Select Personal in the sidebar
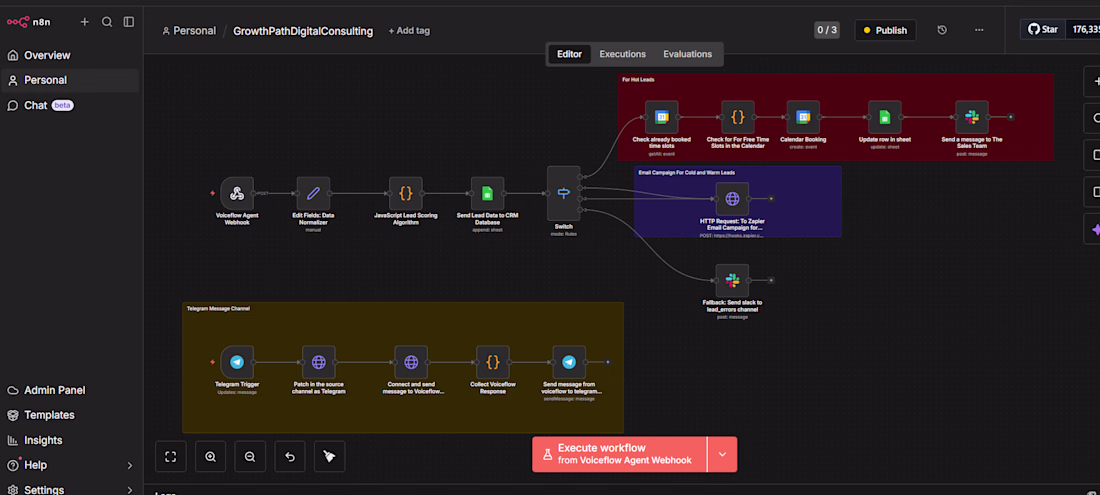Screen dimensions: 1100x495 coord(70,80)
